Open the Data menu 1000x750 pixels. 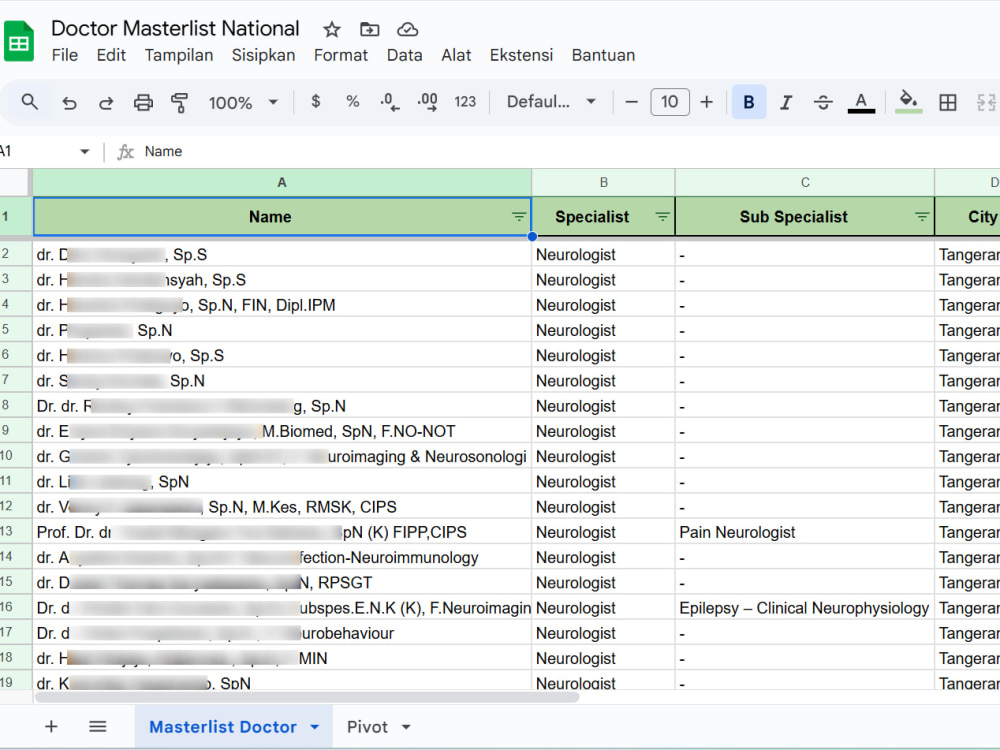pos(404,55)
